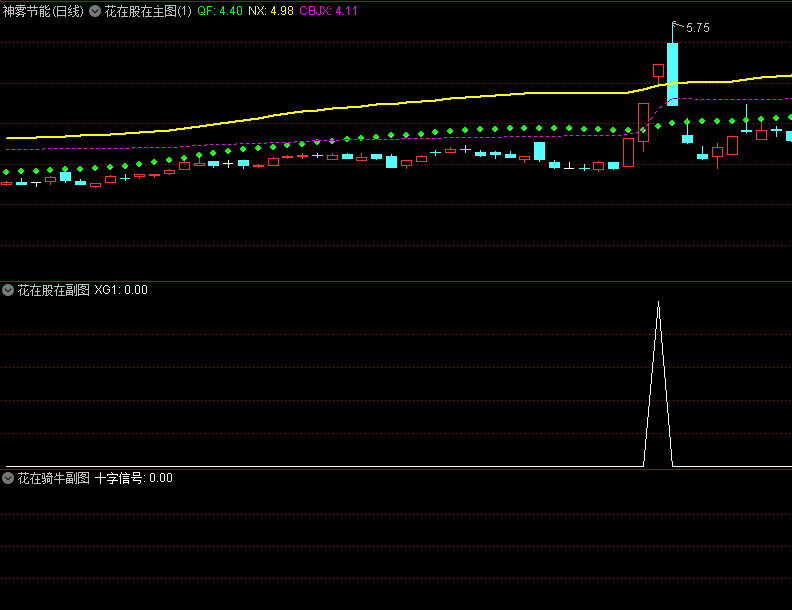Click the 花在股在主图(1) indicator name

coord(148,11)
